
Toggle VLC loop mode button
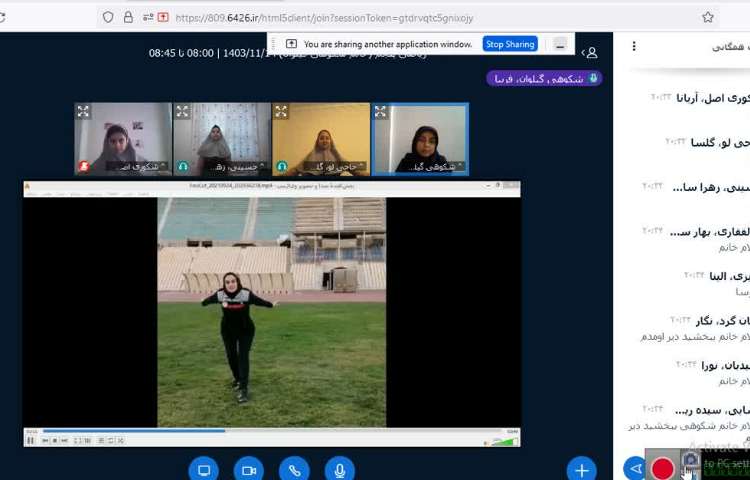pyautogui.click(x=110, y=440)
